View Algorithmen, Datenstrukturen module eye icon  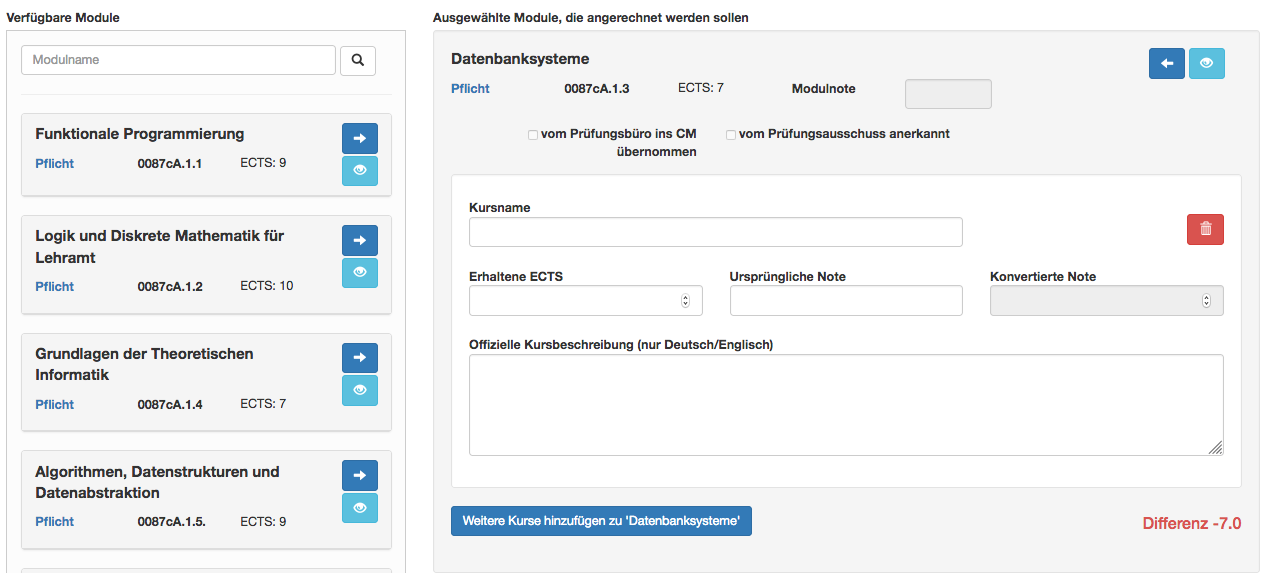[x=360, y=507]
